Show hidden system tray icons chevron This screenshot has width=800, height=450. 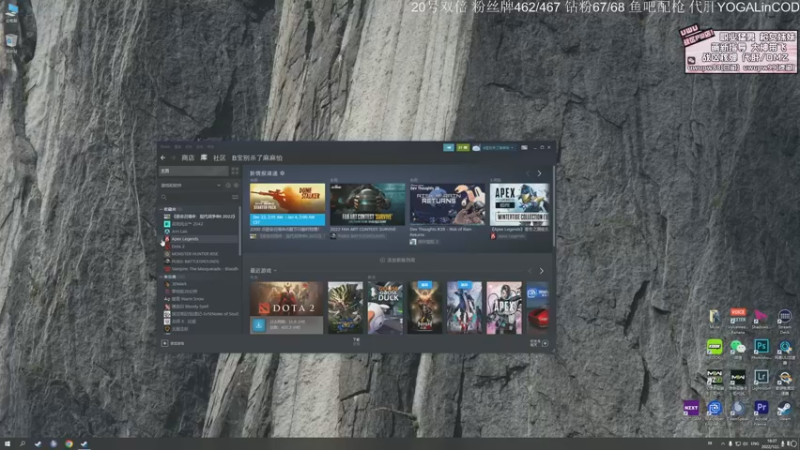(x=722, y=444)
